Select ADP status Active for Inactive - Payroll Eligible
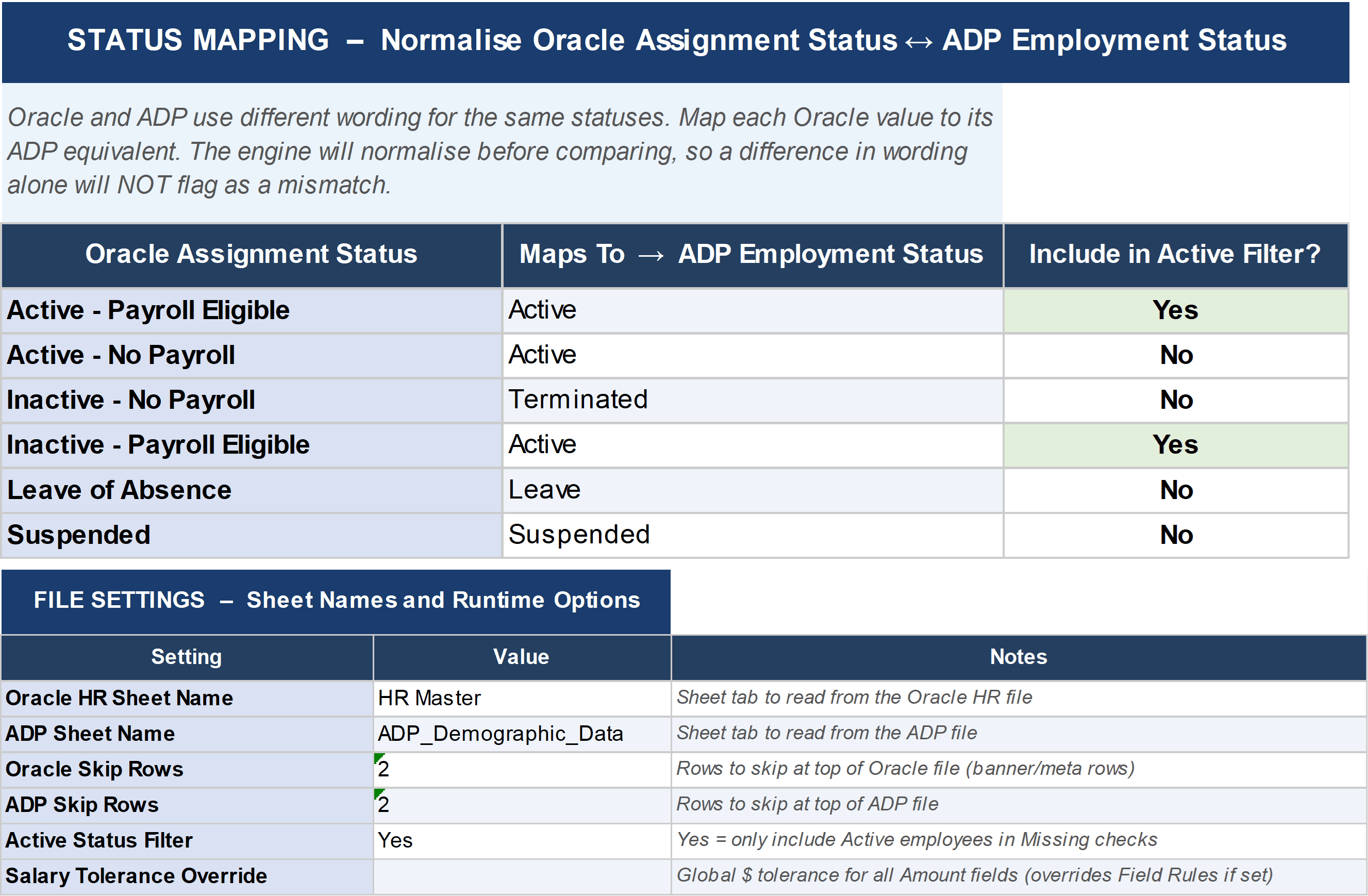Screen dimensions: 1368x896 click(753, 445)
